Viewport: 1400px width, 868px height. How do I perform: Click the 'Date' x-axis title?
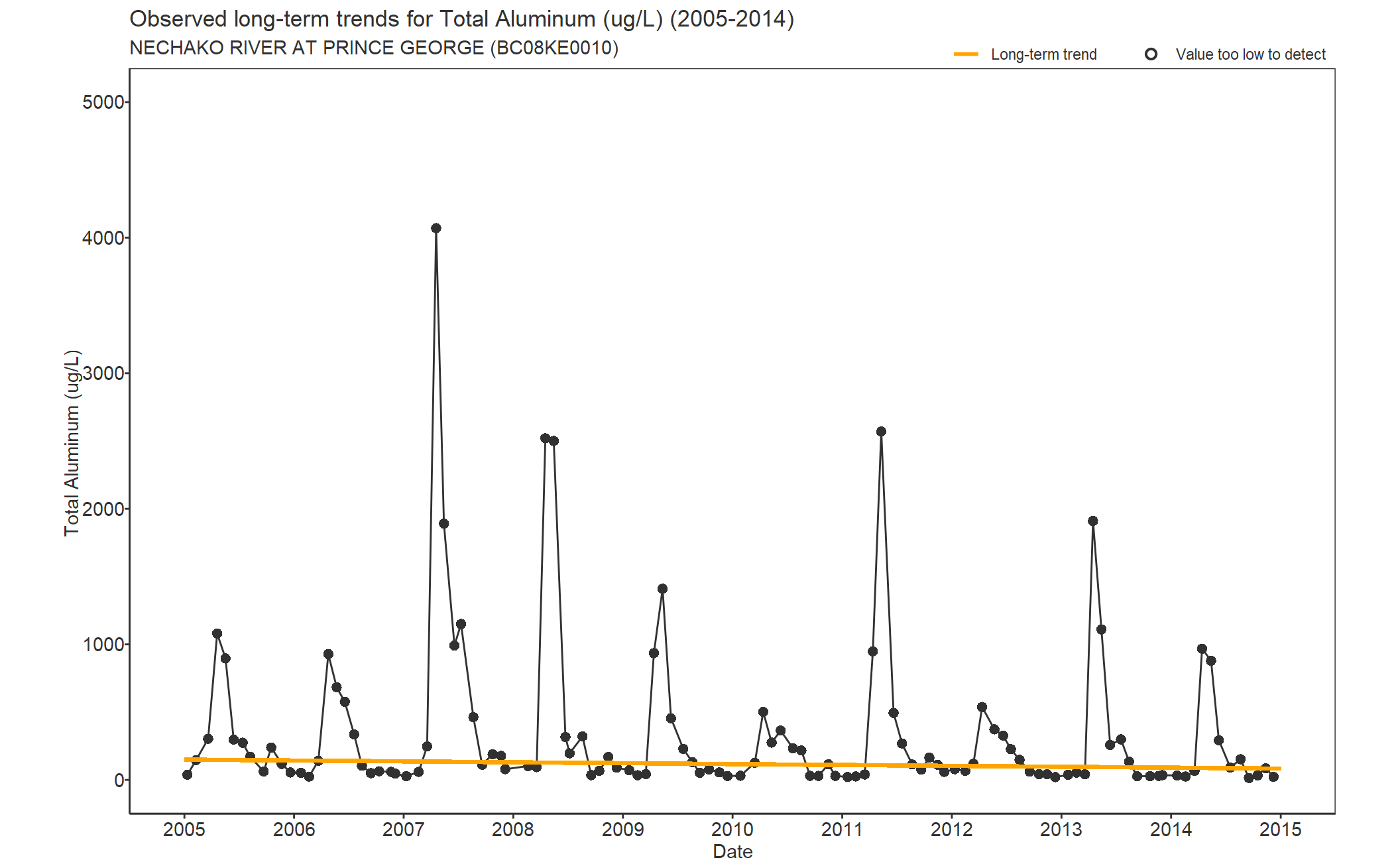click(732, 851)
